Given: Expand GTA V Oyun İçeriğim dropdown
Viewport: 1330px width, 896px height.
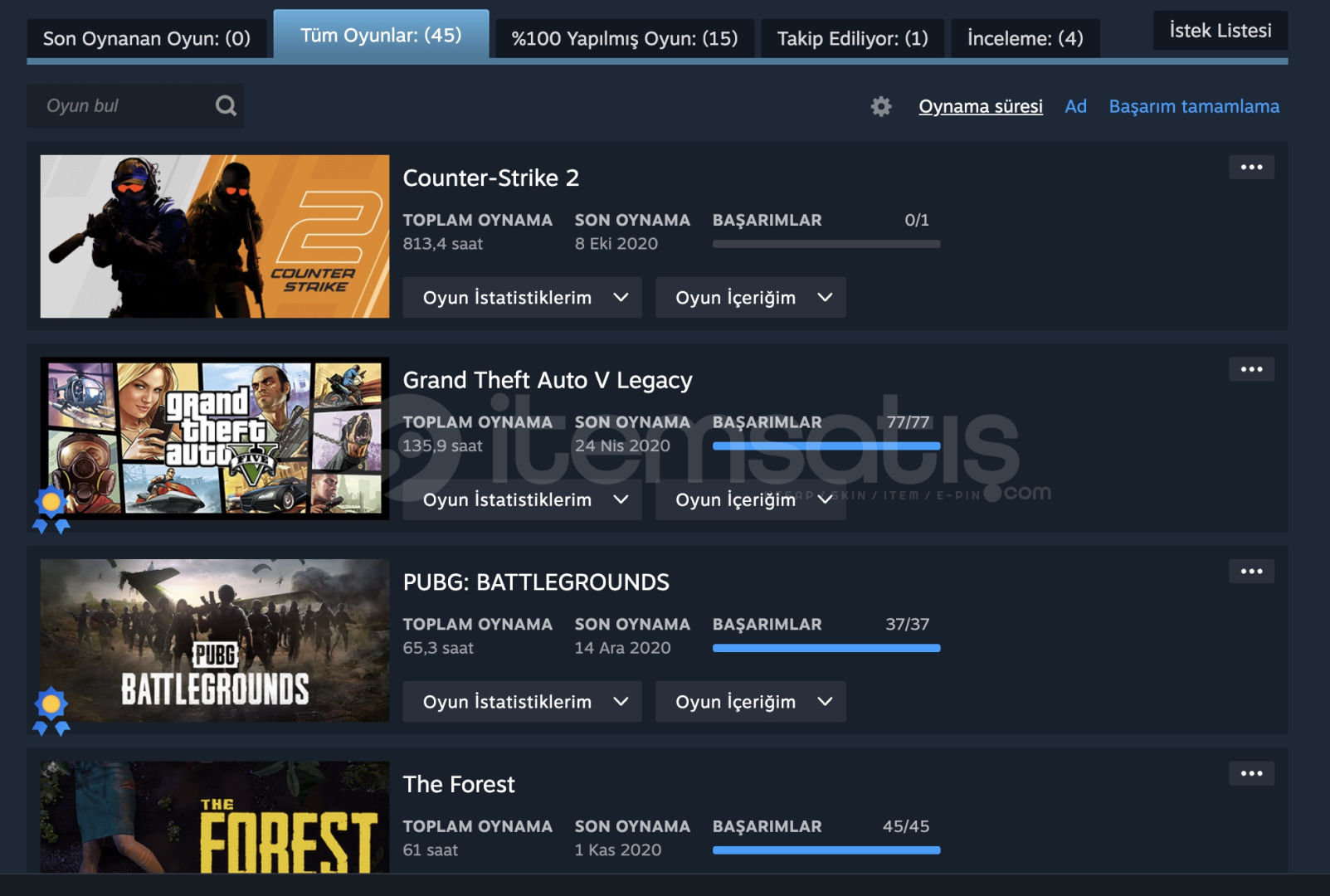Looking at the screenshot, I should pyautogui.click(x=750, y=499).
